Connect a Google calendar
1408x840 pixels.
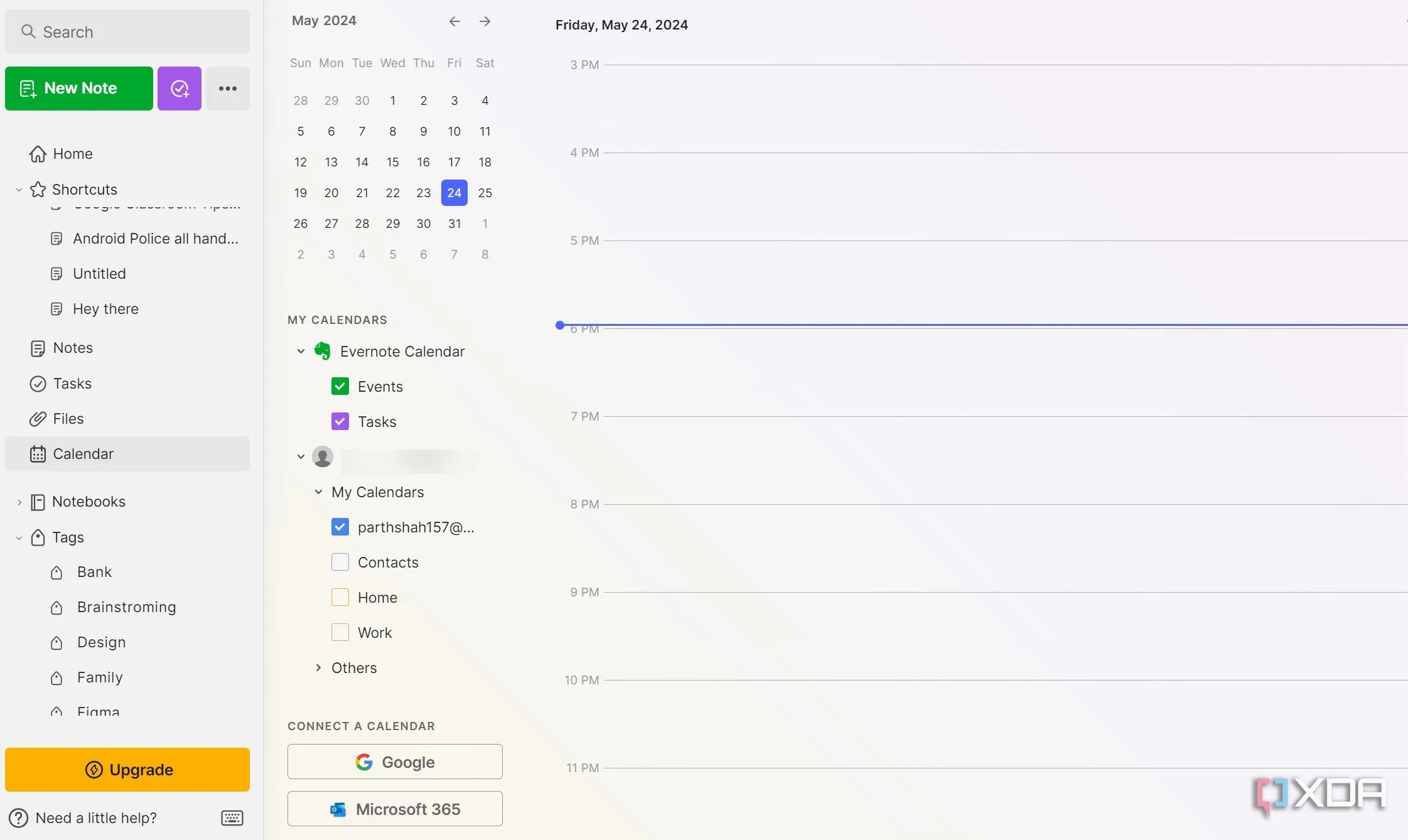[x=395, y=762]
